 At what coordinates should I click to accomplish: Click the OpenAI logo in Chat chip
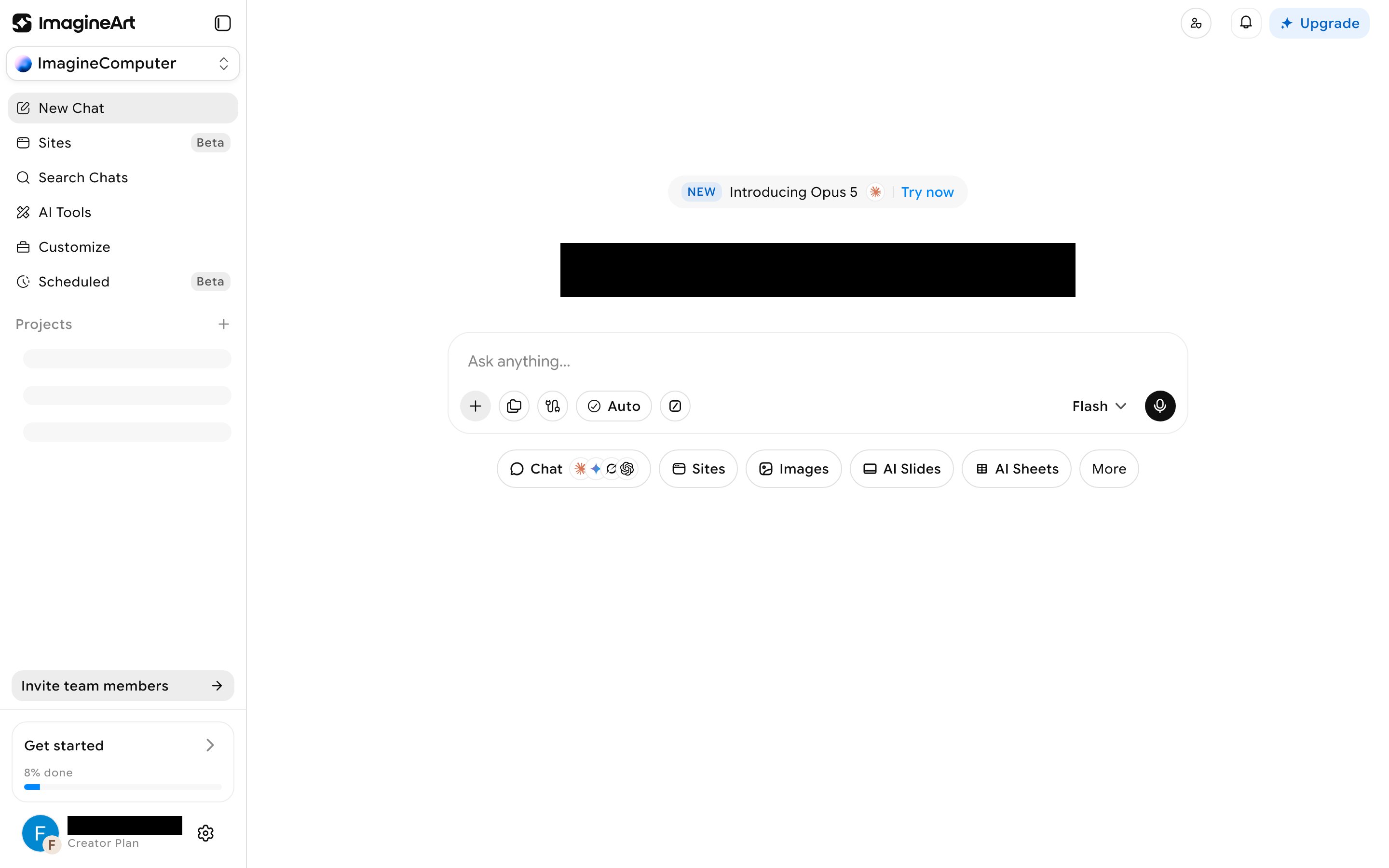(x=627, y=469)
